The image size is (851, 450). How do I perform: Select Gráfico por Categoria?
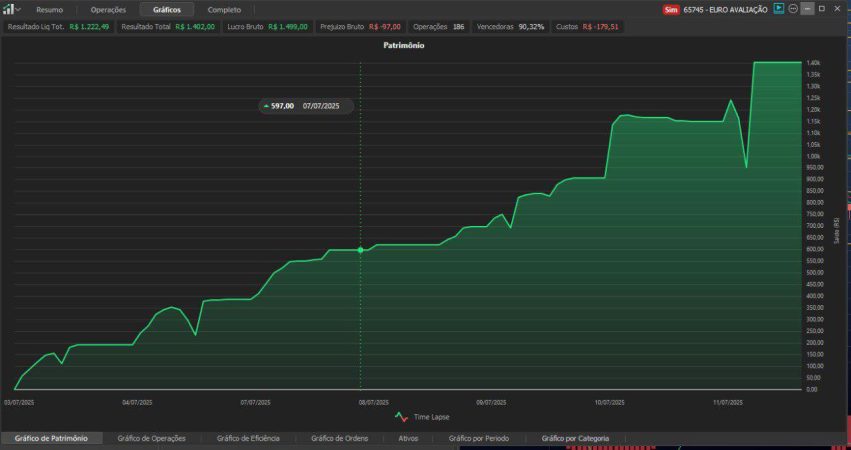tap(575, 438)
